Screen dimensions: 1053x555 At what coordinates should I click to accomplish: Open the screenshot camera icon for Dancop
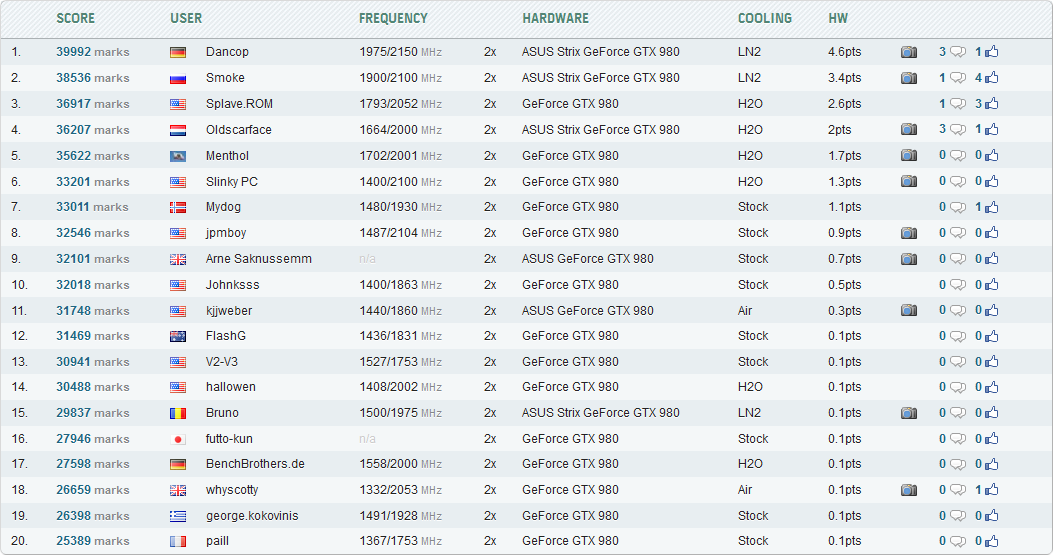coord(908,52)
